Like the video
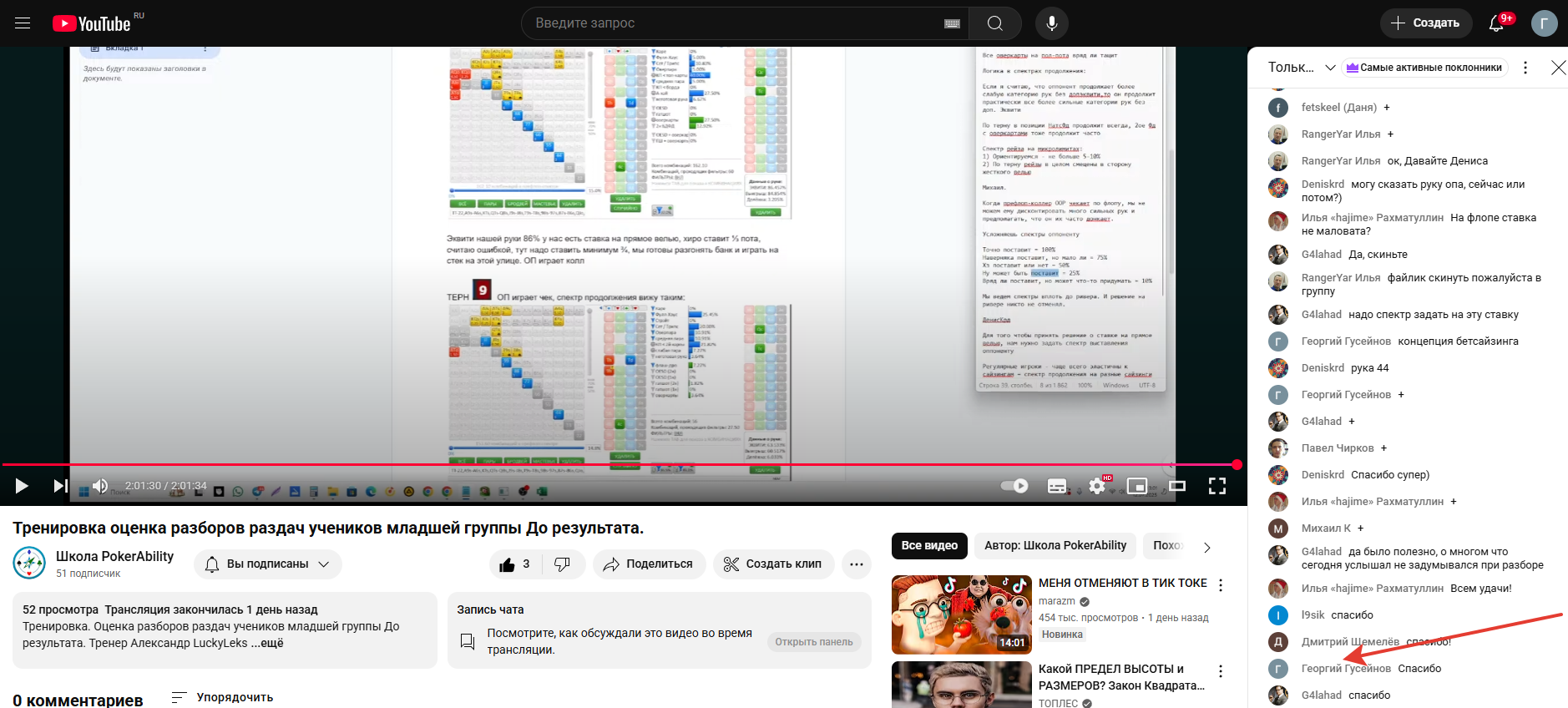Screen dimensions: 1568x708 tap(514, 564)
